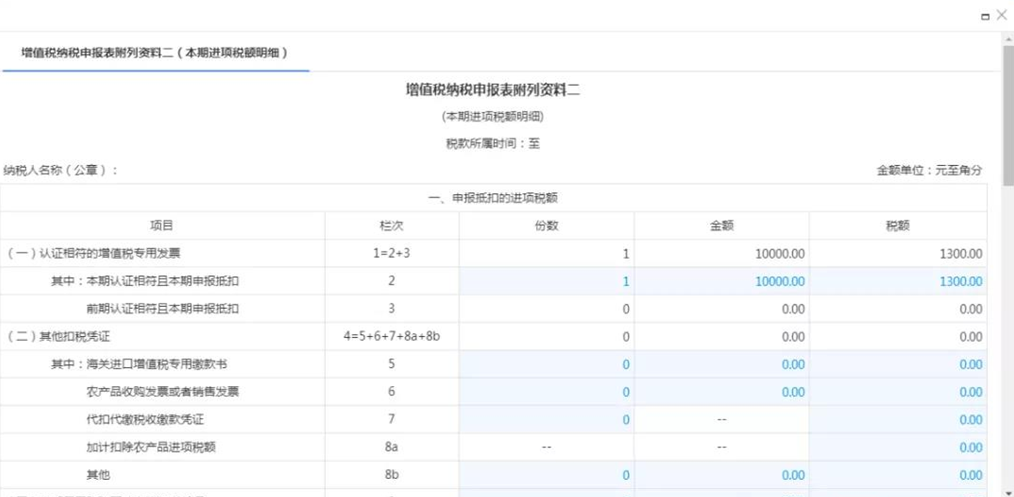Viewport: 1014px width, 497px height.
Task: Close the dialog with the X icon
Action: coord(1001,16)
